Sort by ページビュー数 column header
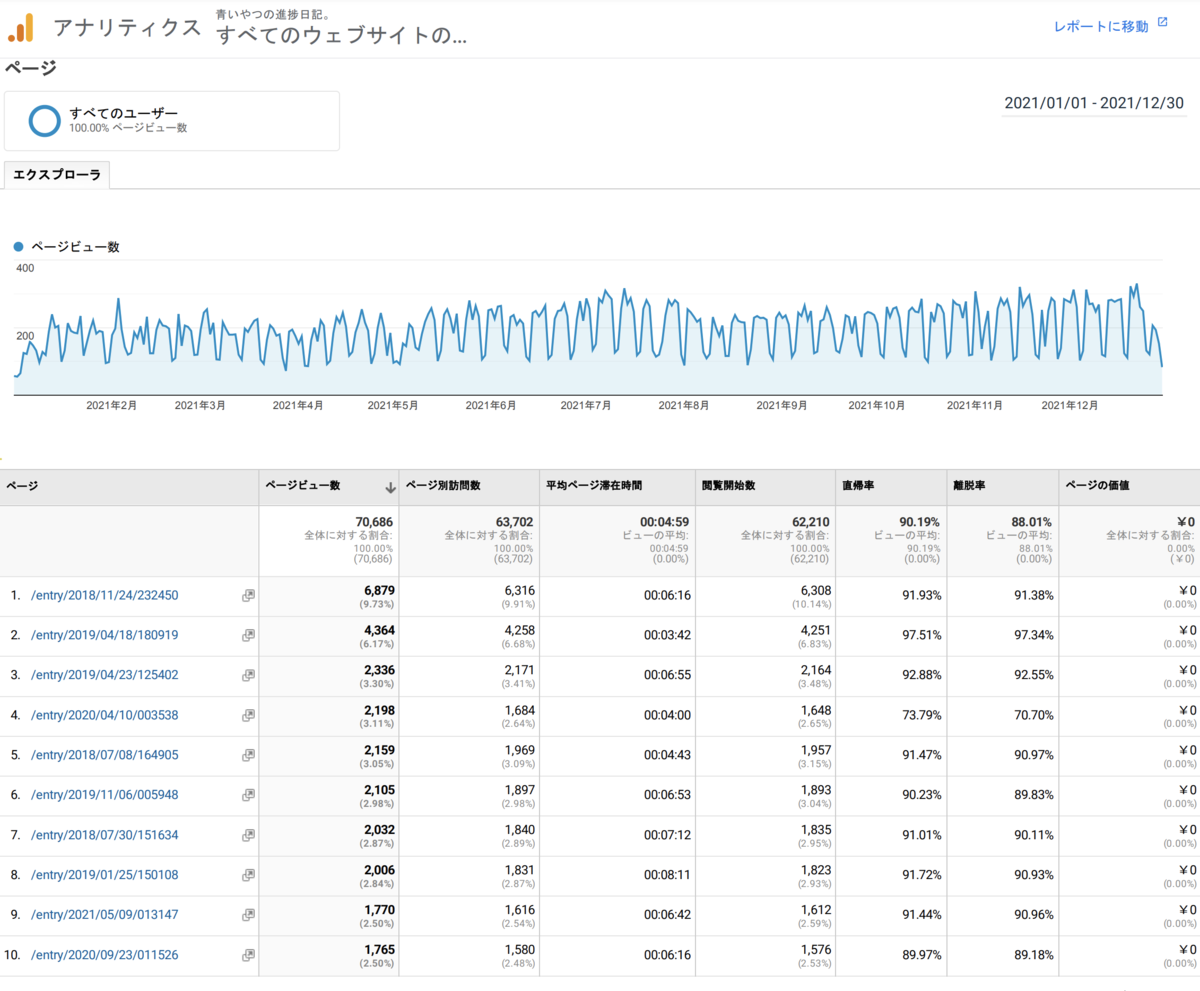 tap(329, 487)
